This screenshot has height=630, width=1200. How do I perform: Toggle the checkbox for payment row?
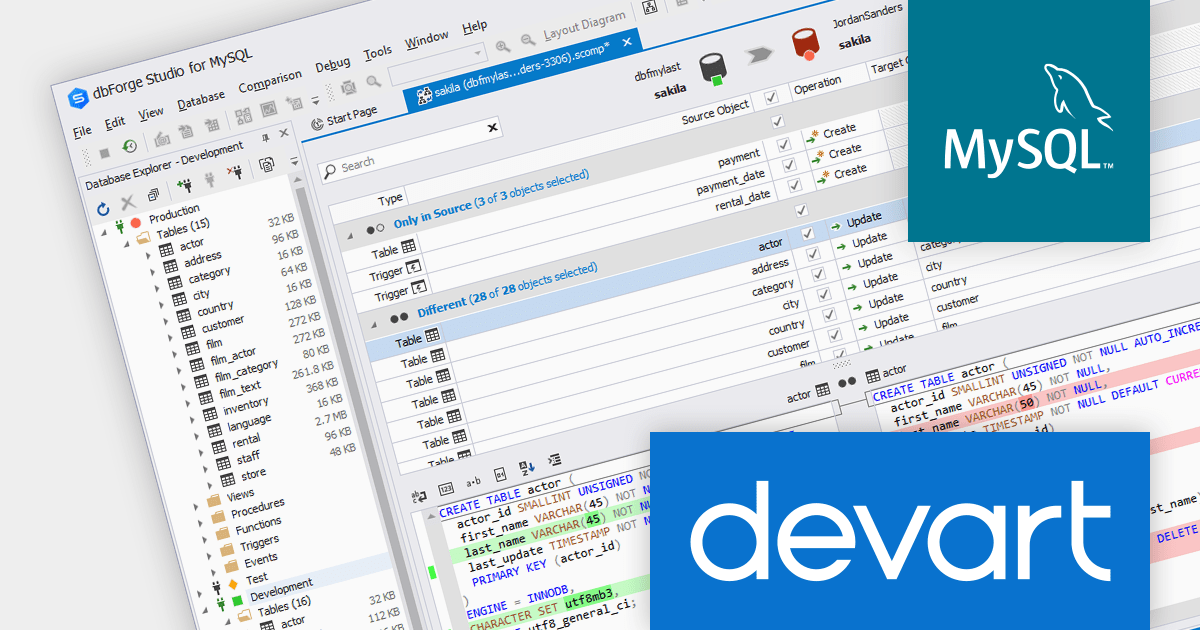[x=784, y=145]
